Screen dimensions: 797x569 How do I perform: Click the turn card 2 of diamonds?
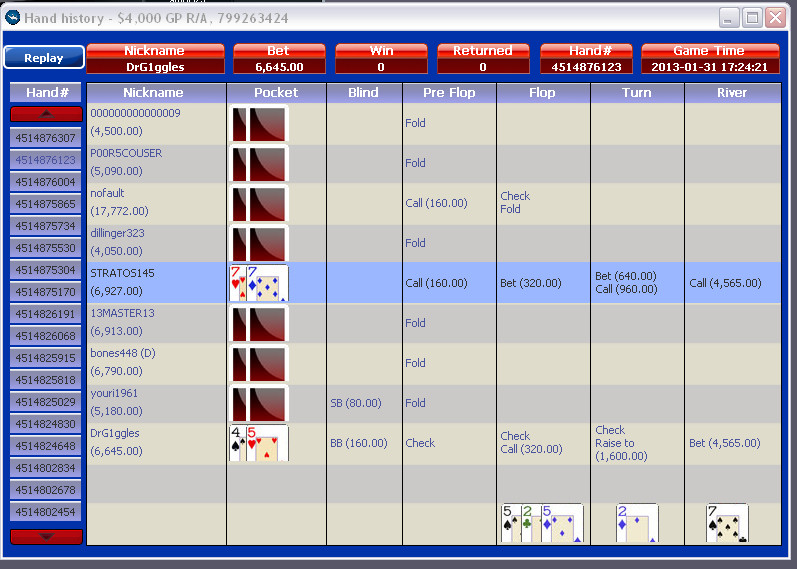pos(637,523)
